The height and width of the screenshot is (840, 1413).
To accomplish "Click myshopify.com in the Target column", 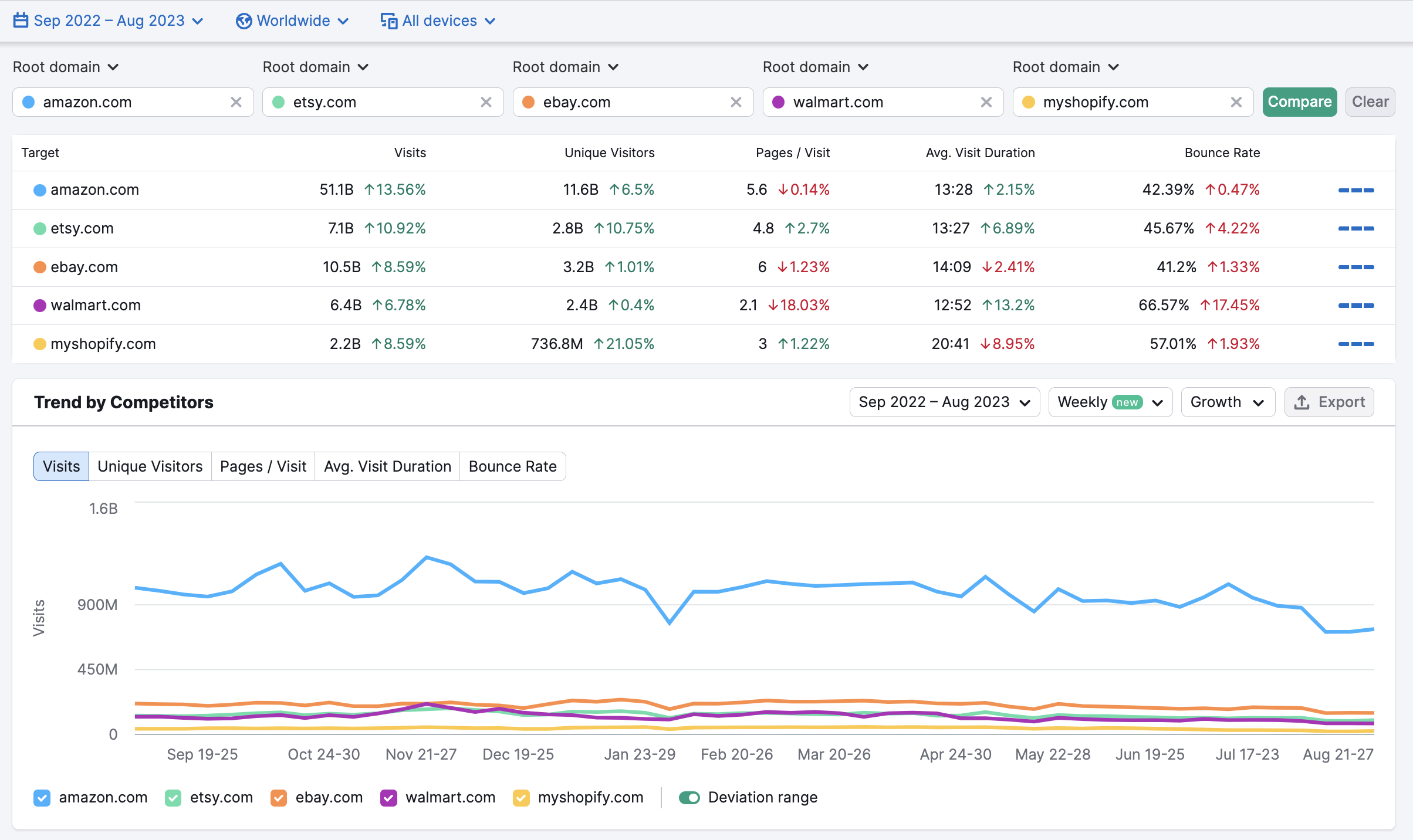I will [x=103, y=344].
